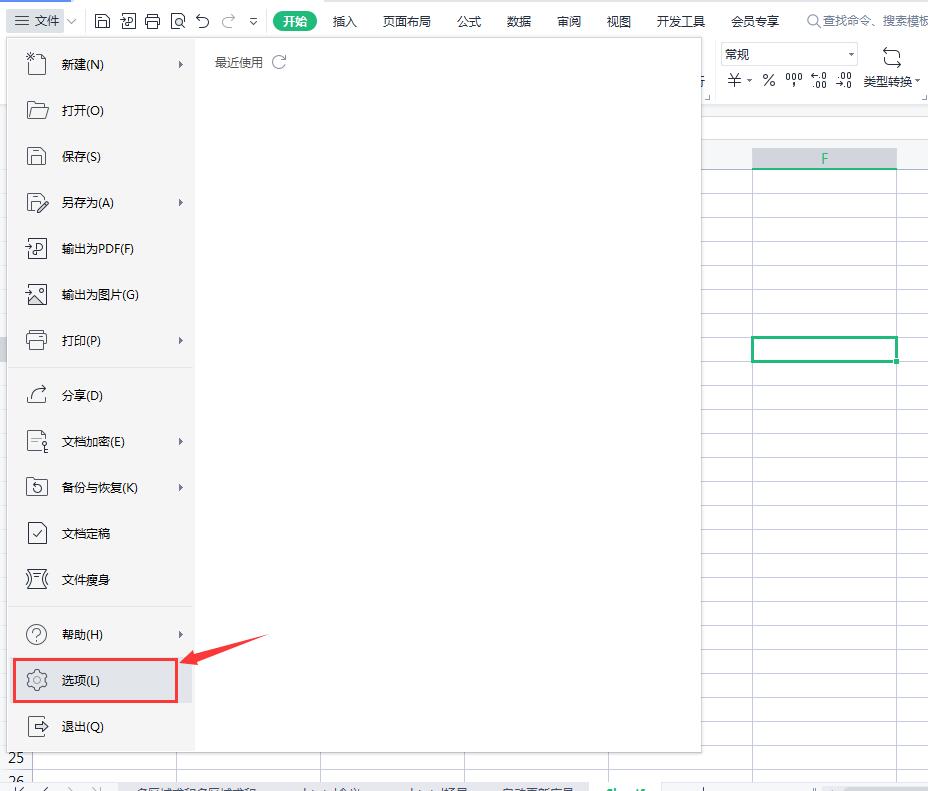Open the quick access toolbar customize dropdown
Screen dimensions: 928x791
coord(253,22)
